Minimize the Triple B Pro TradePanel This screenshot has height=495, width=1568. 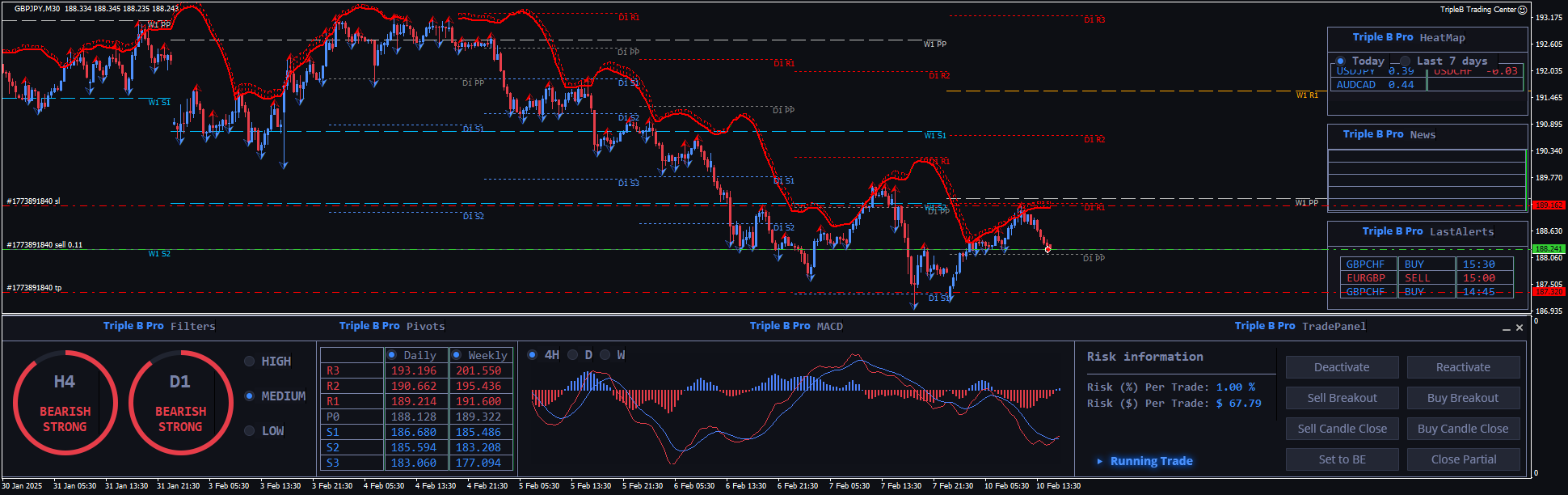click(x=1506, y=328)
